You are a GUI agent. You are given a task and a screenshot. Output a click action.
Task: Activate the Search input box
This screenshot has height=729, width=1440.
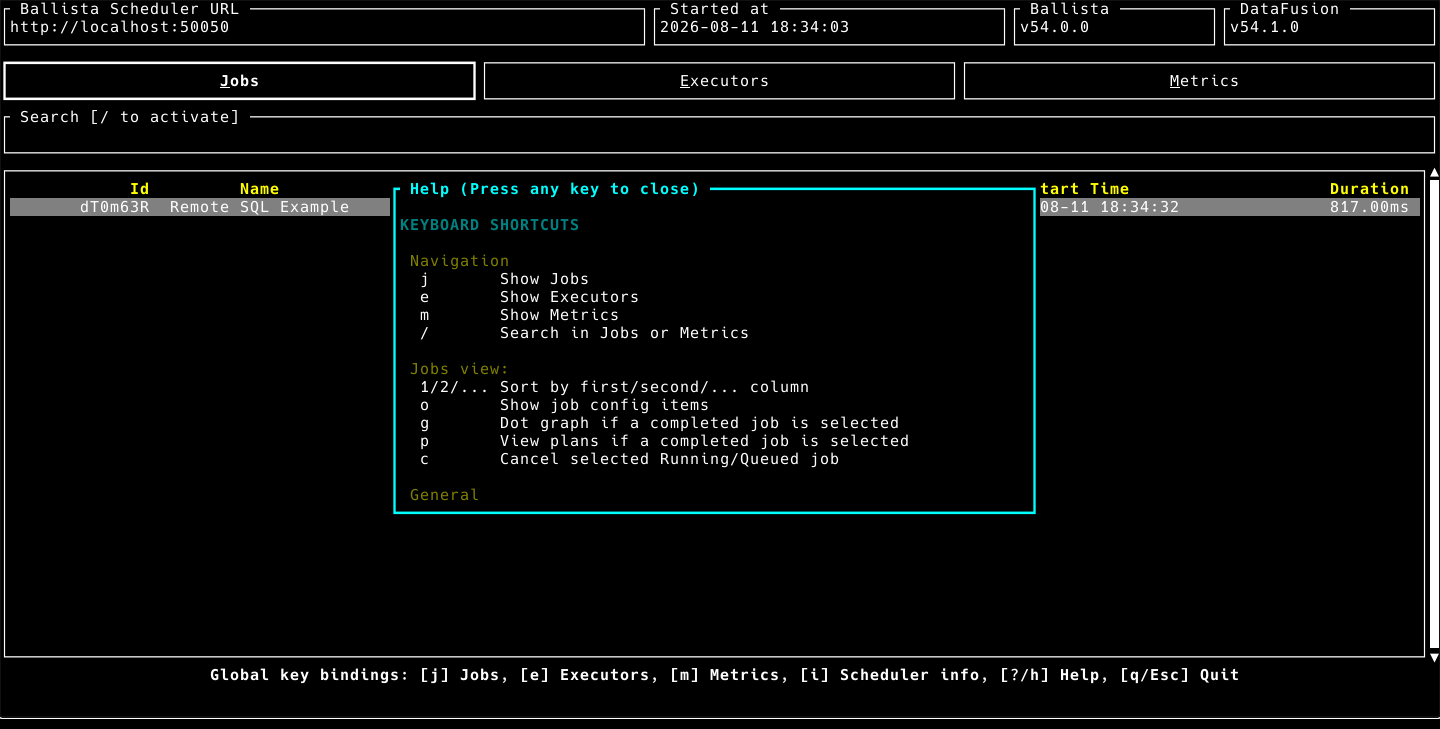720,135
